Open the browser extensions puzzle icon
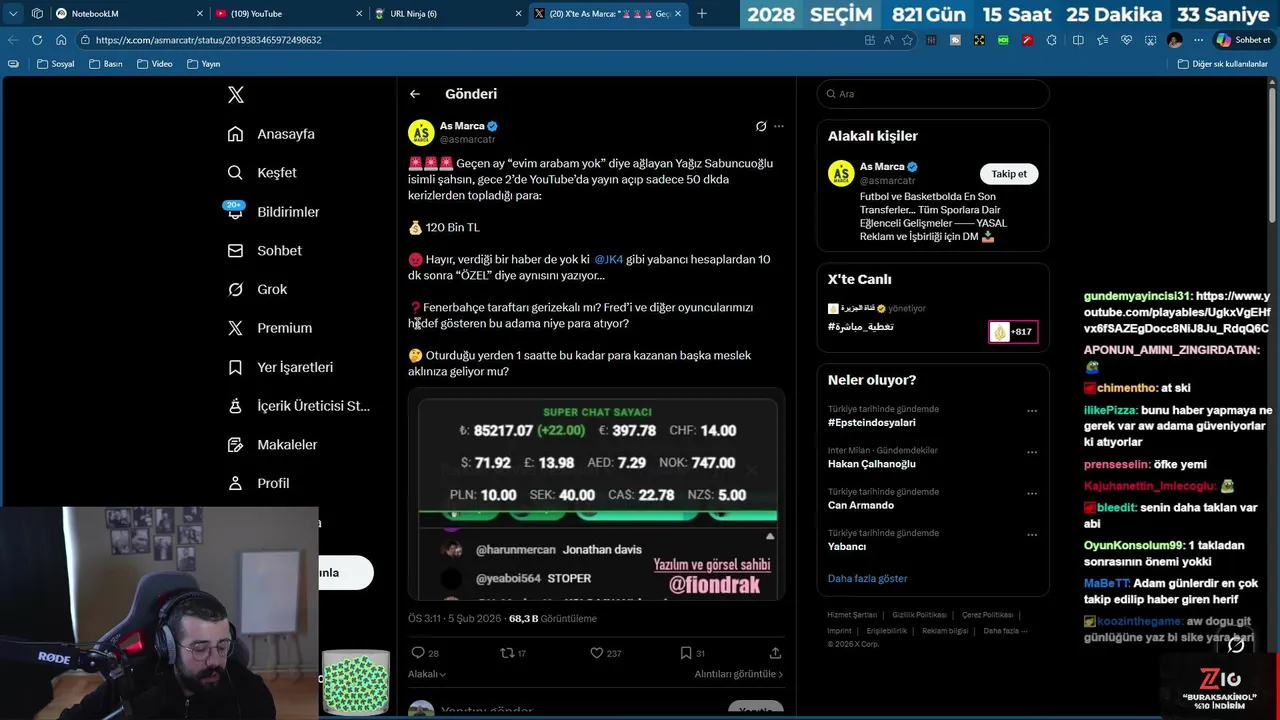The height and width of the screenshot is (720, 1280). click(x=1051, y=40)
